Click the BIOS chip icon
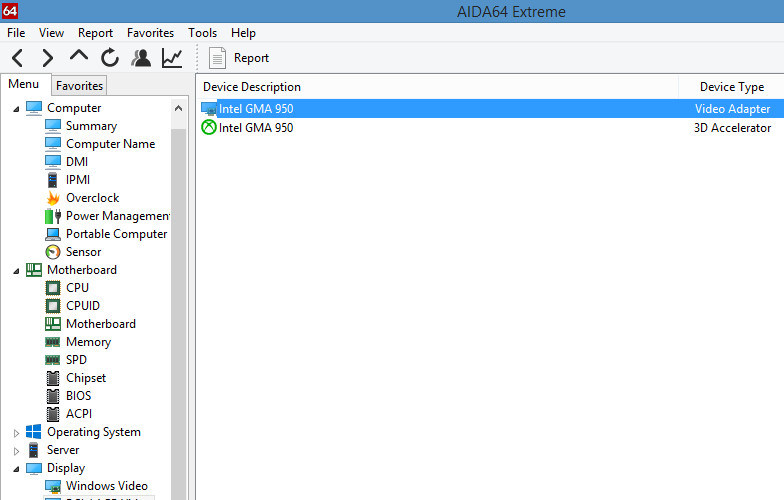 click(x=52, y=396)
